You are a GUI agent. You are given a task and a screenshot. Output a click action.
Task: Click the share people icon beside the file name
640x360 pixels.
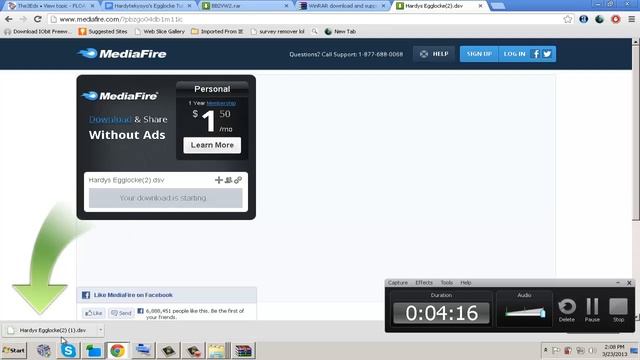229,180
